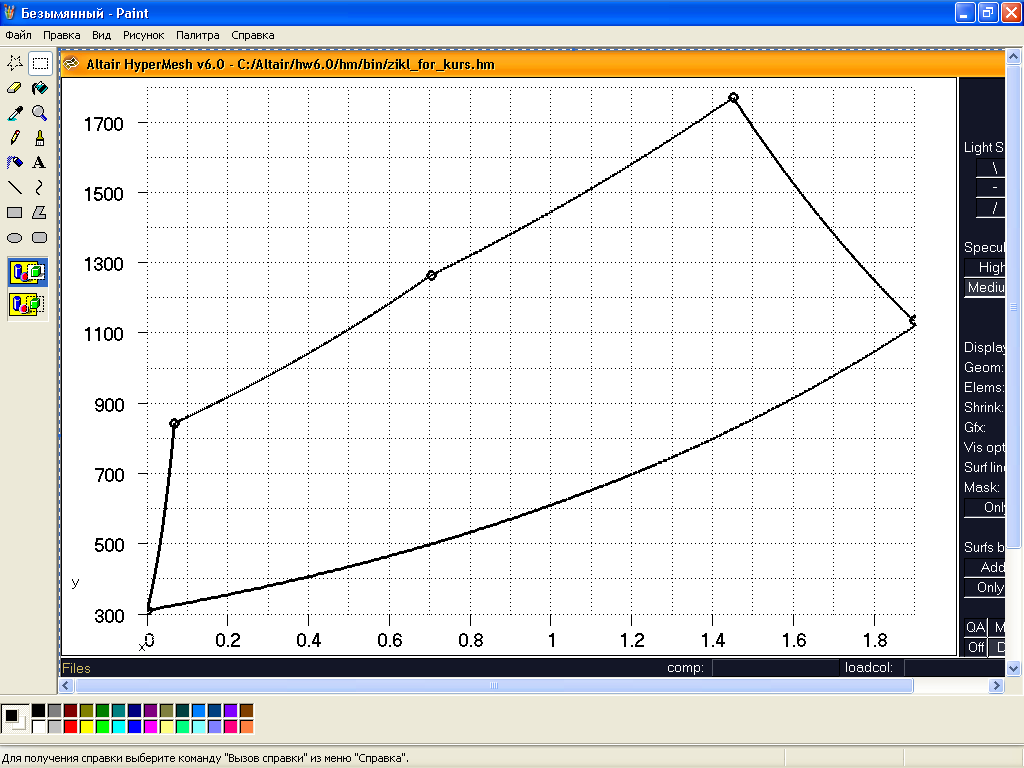Choose the Ellipse tool
This screenshot has width=1024, height=768.
tap(15, 238)
